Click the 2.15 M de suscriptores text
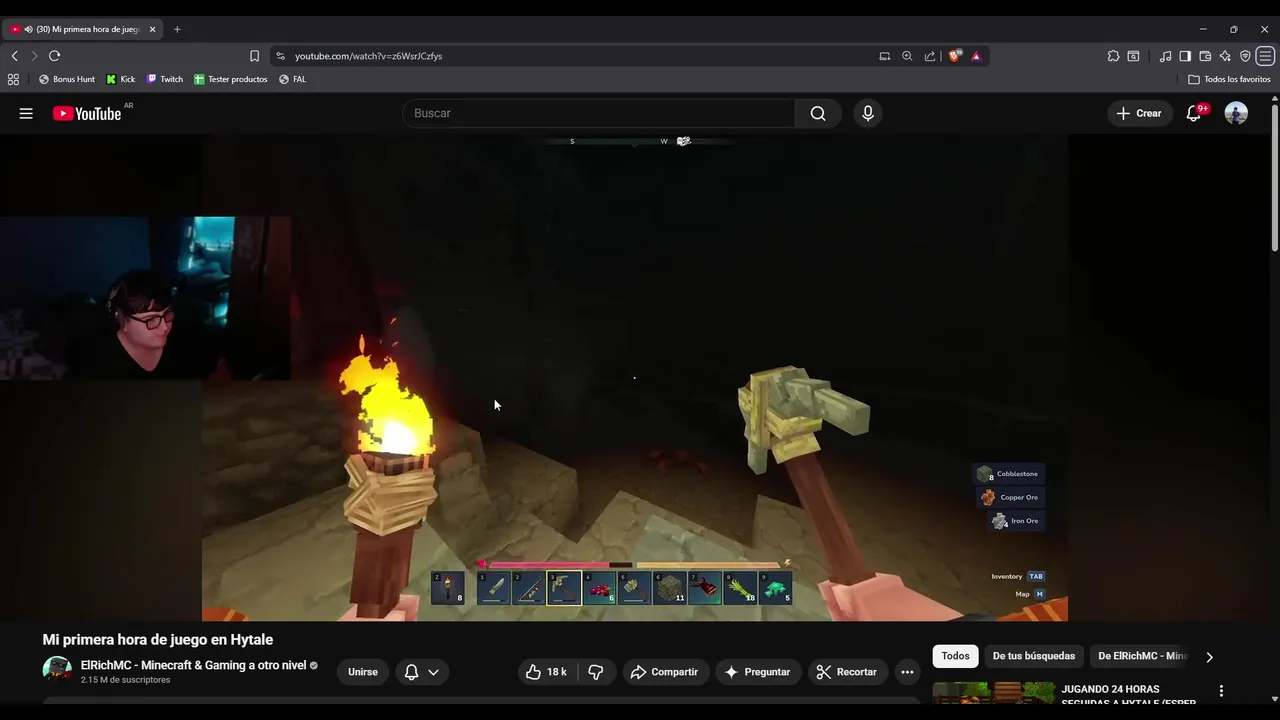This screenshot has height=720, width=1280. 126,680
